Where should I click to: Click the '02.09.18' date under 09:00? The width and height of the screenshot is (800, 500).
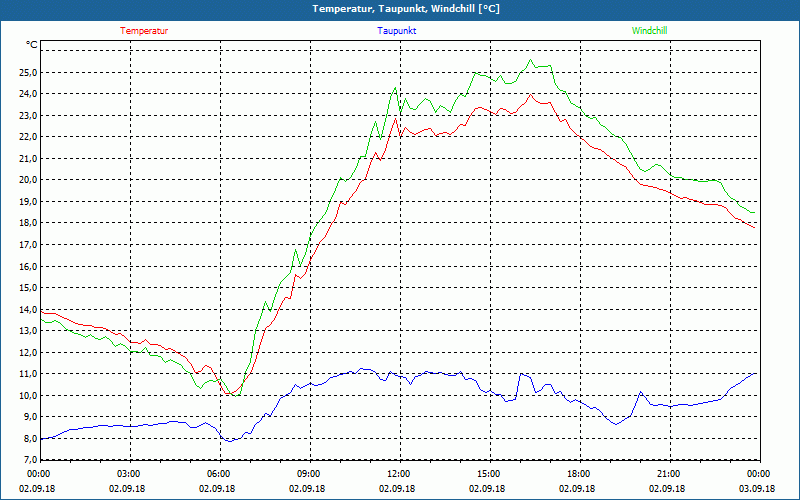click(x=307, y=488)
